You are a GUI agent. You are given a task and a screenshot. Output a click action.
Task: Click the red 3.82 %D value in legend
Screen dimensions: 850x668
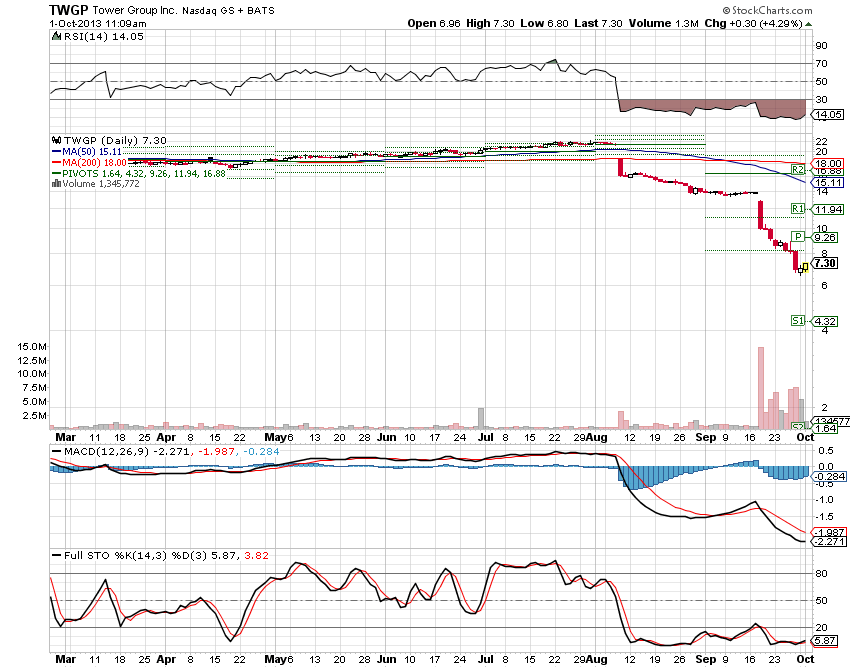click(256, 555)
